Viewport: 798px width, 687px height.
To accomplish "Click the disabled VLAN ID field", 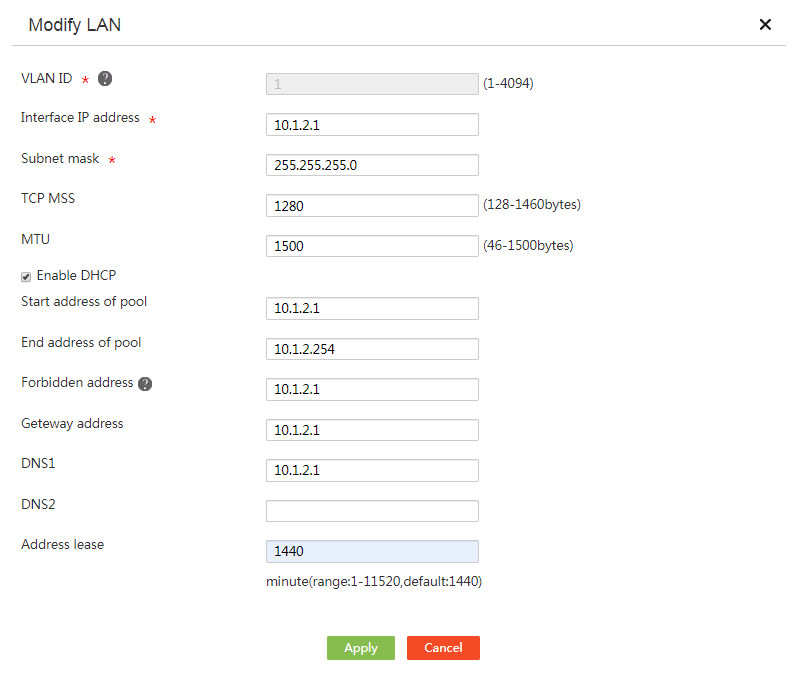I will [x=372, y=84].
